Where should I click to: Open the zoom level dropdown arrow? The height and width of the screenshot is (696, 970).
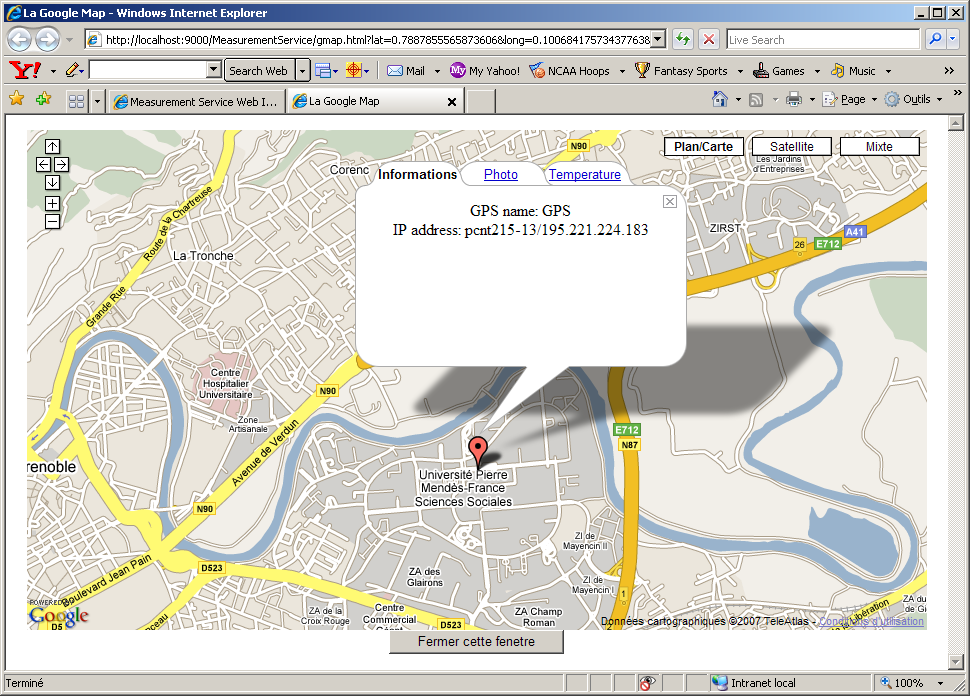940,683
